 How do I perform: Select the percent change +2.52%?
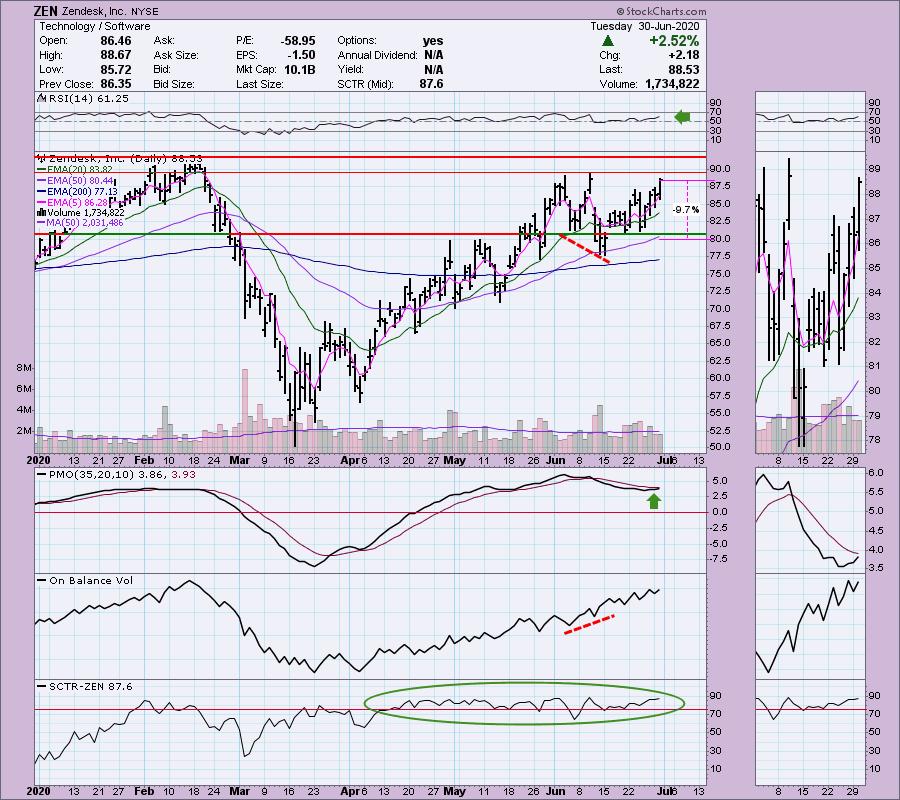point(674,41)
